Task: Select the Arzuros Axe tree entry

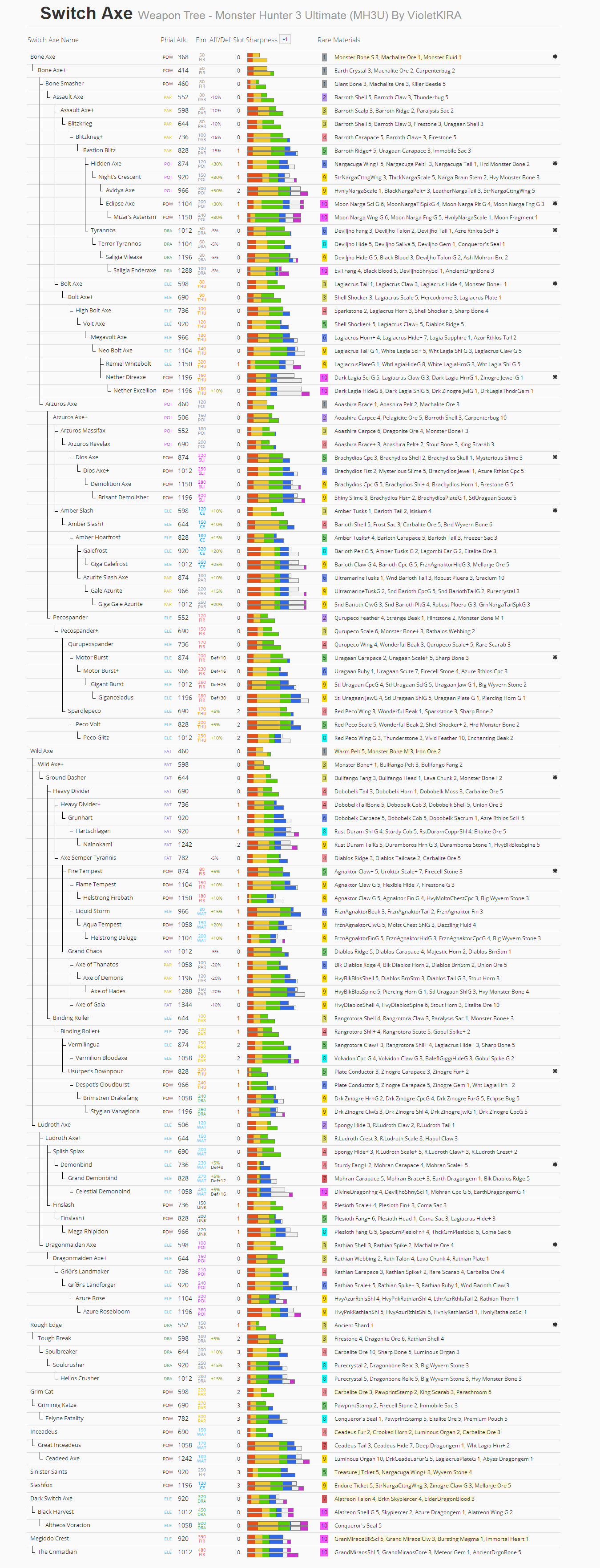Action: [61, 404]
